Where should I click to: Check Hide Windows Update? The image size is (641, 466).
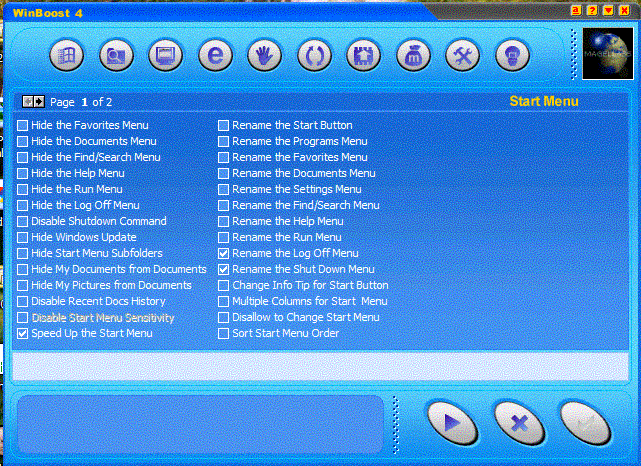22,237
